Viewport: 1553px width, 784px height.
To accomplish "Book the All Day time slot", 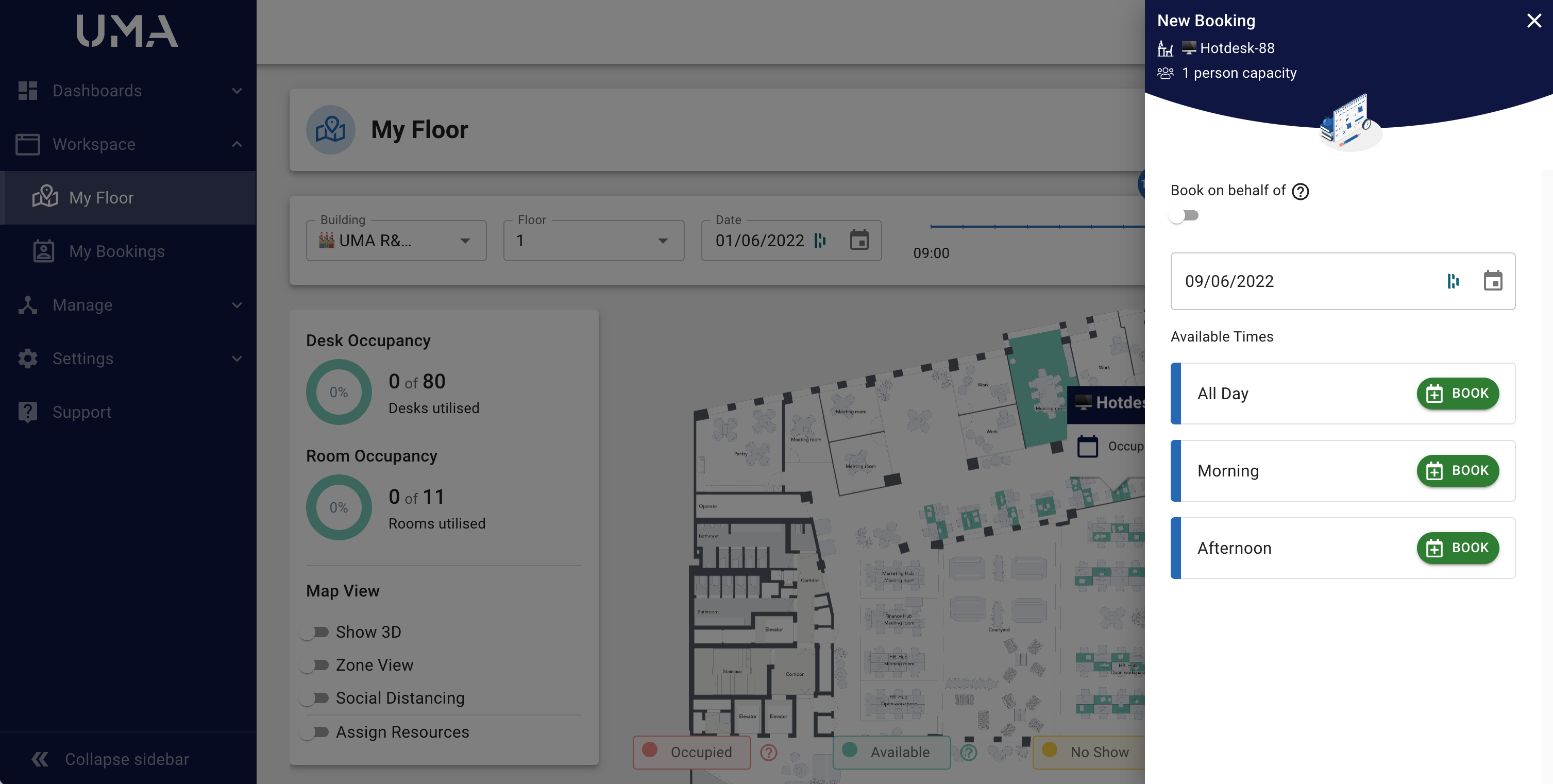I will (1457, 394).
